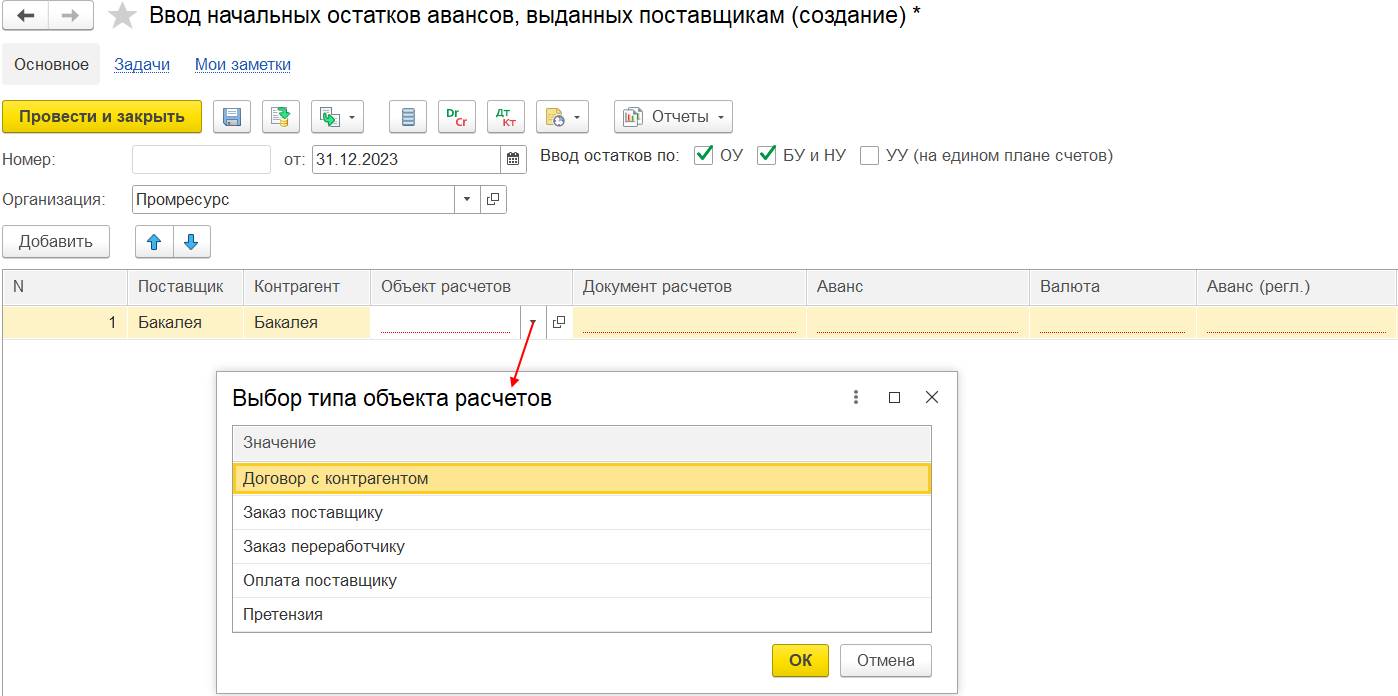Switch to the Задачи tab

[142, 64]
